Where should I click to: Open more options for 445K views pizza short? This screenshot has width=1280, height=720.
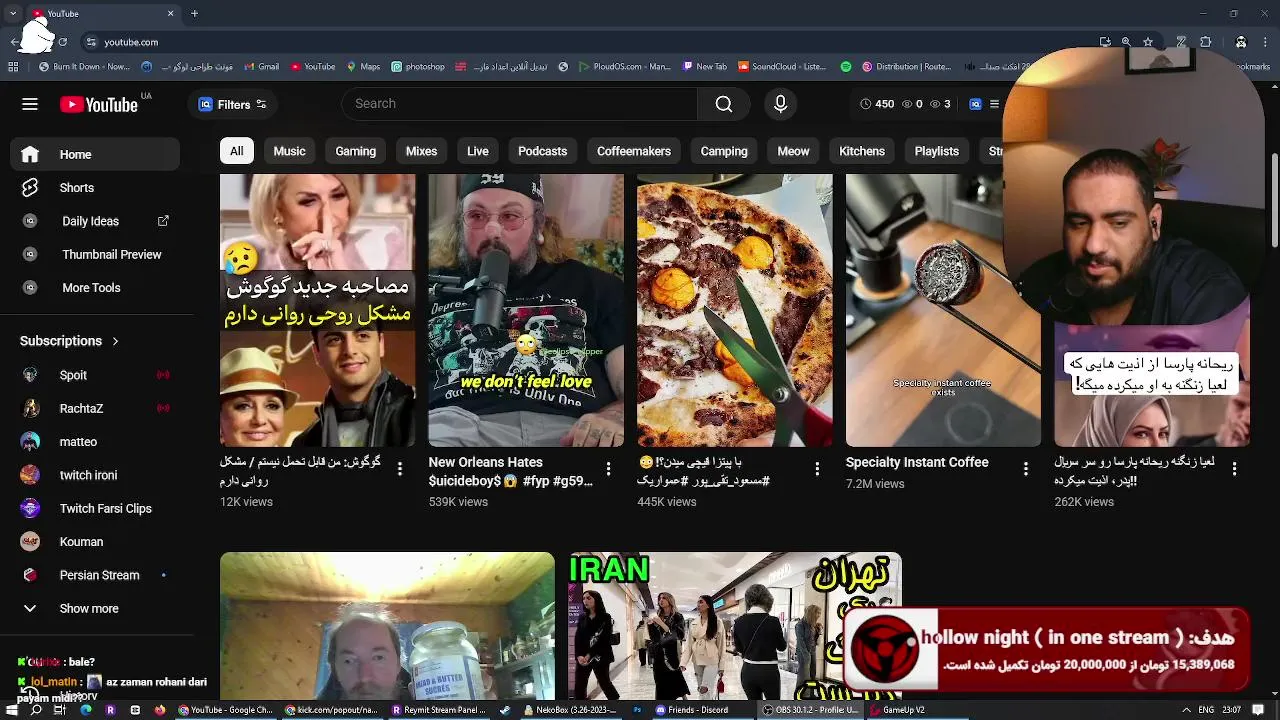pyautogui.click(x=817, y=468)
